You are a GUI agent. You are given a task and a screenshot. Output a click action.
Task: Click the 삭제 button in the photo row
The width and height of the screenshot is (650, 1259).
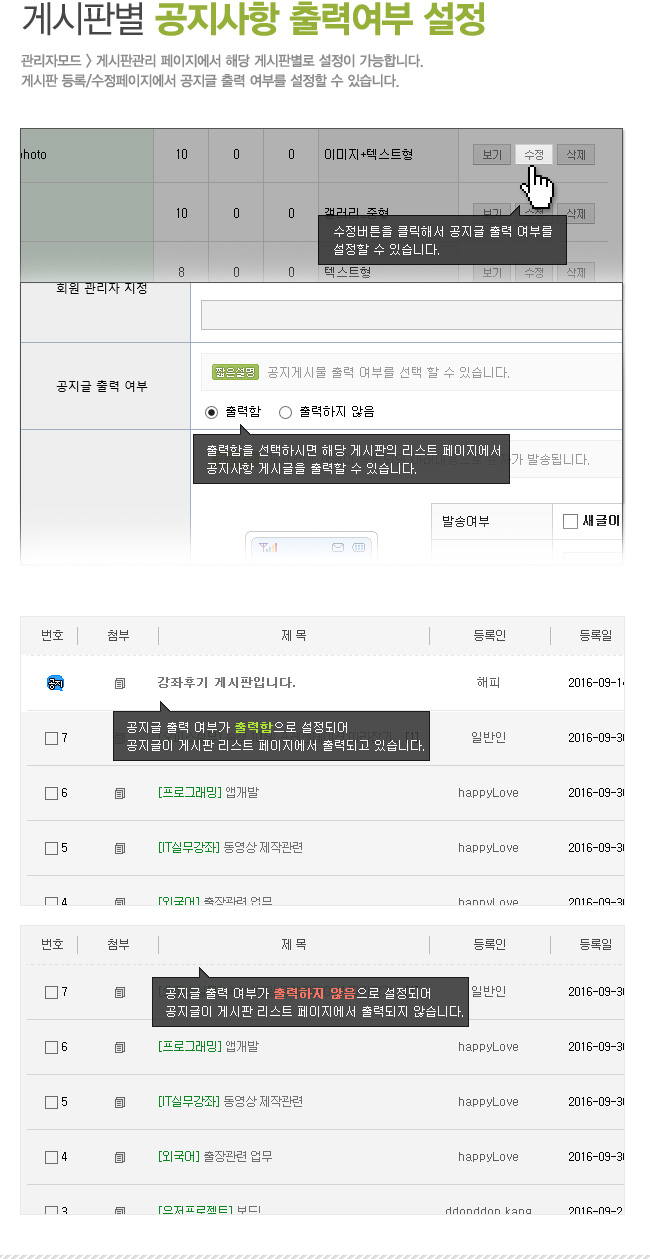576,155
